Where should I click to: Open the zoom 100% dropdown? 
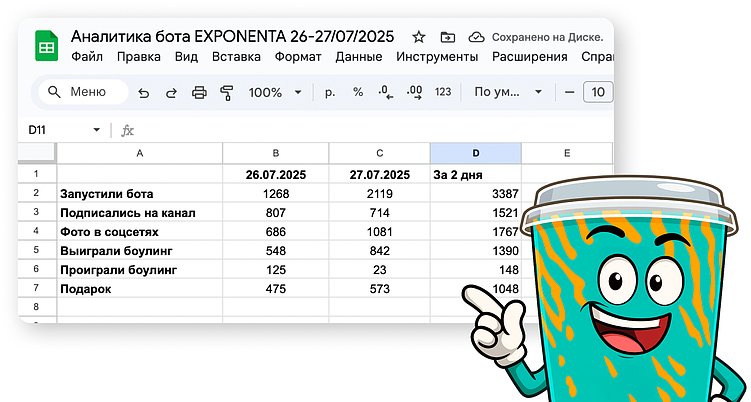coord(275,92)
